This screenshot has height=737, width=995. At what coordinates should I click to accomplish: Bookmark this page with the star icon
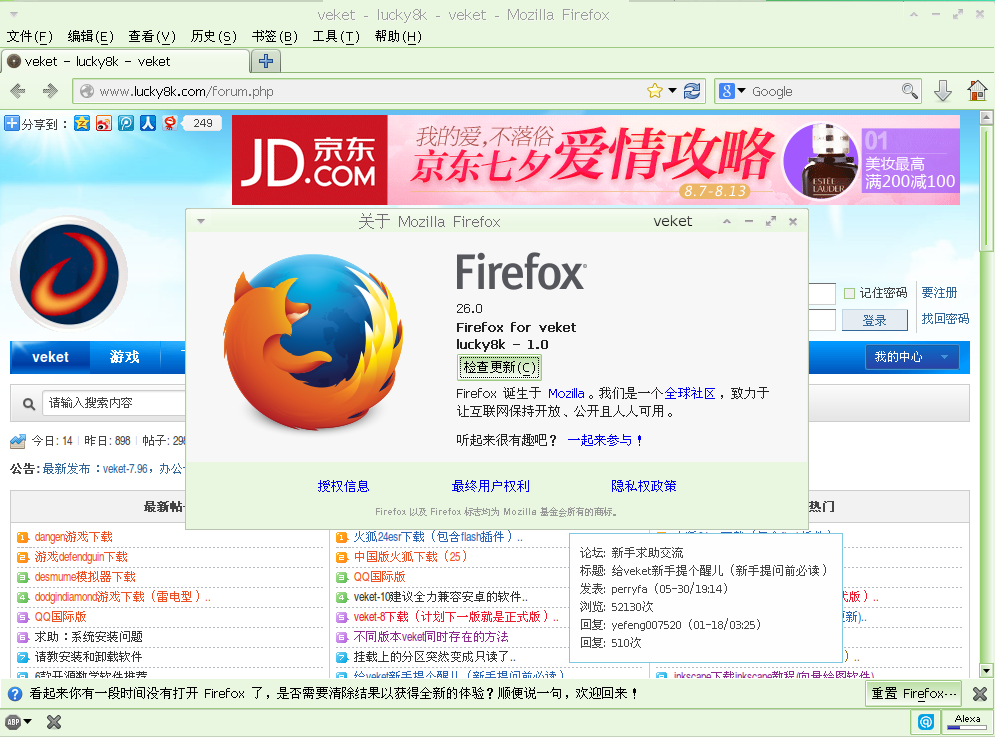(654, 91)
